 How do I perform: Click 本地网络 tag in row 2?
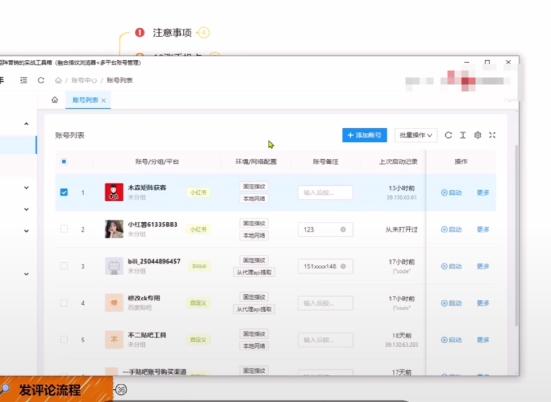254,235
